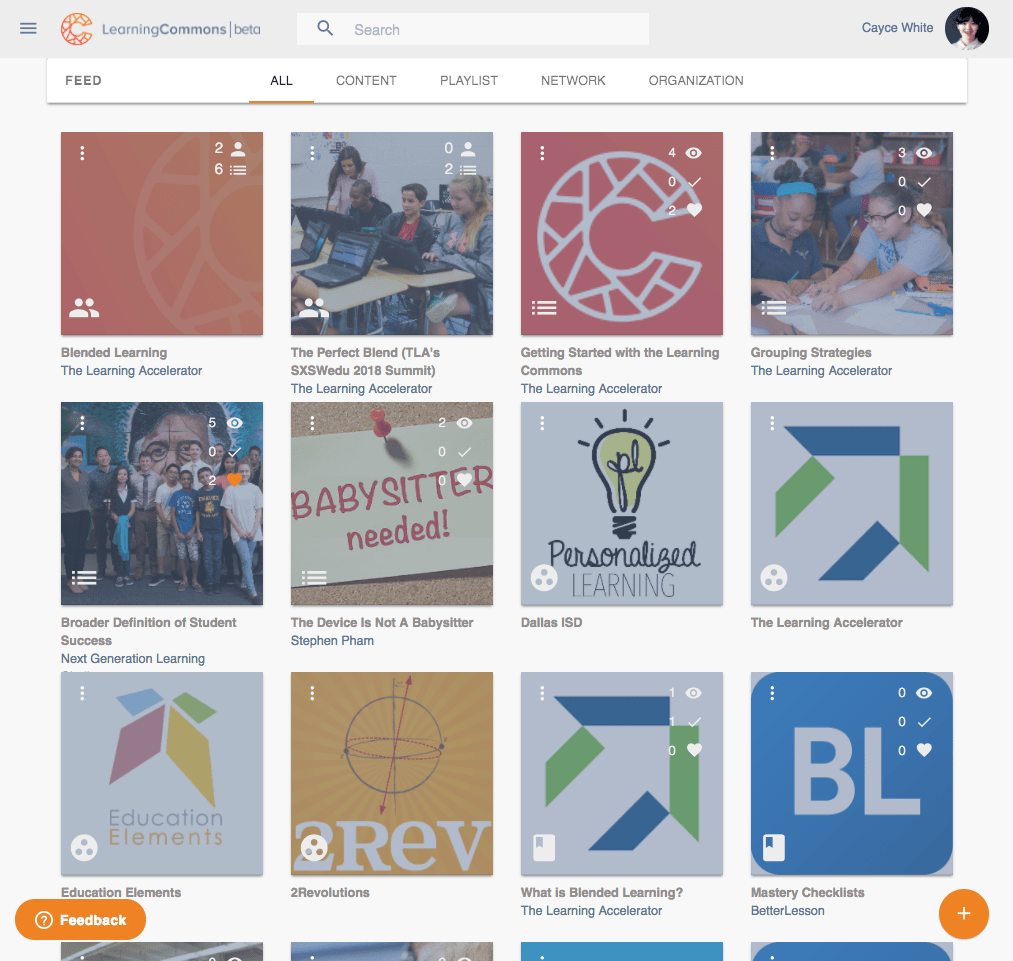Image resolution: width=1013 pixels, height=961 pixels.
Task: Click group people icon on Blended Learning card
Action: pos(84,307)
